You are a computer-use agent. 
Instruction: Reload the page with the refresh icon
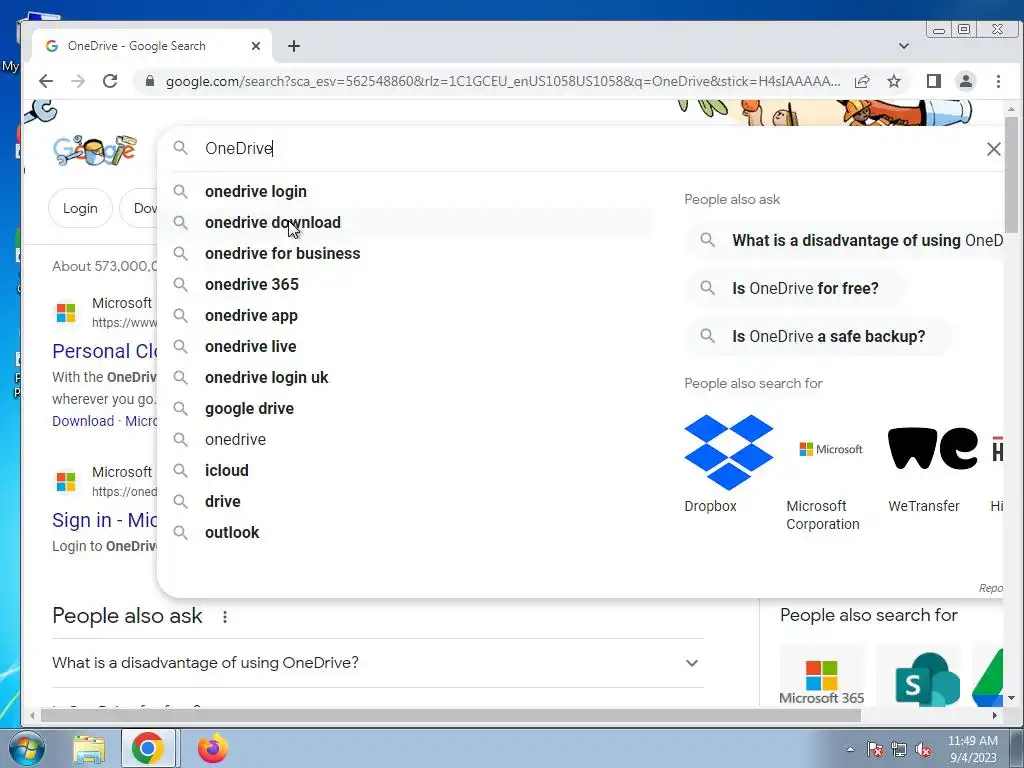[110, 81]
